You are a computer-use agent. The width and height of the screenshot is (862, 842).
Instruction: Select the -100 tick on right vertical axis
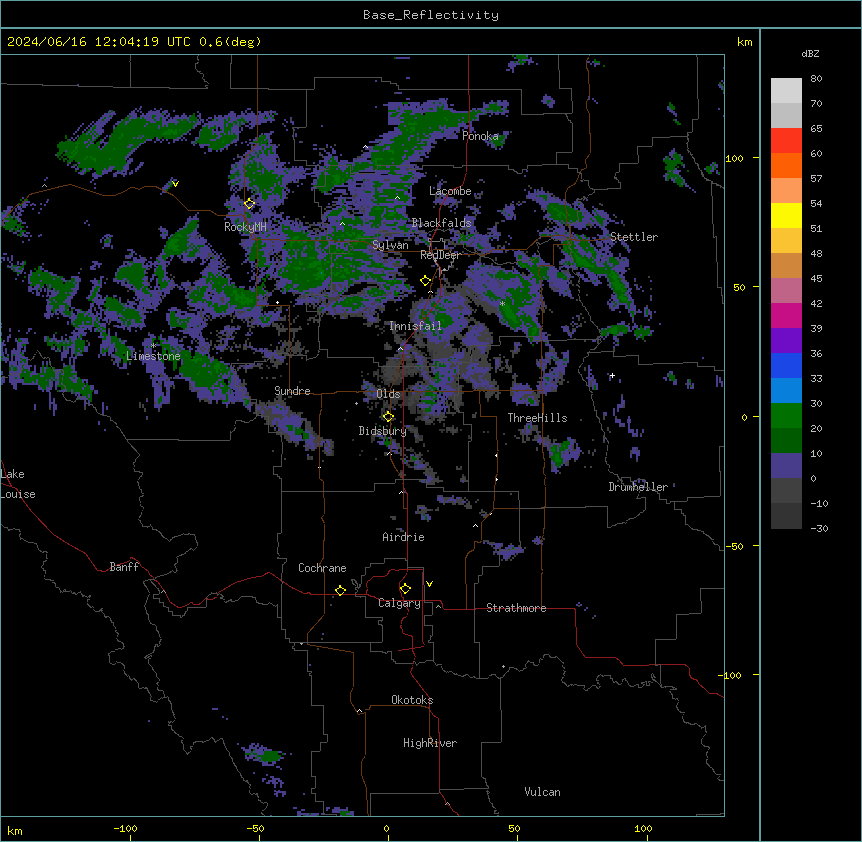(x=731, y=675)
